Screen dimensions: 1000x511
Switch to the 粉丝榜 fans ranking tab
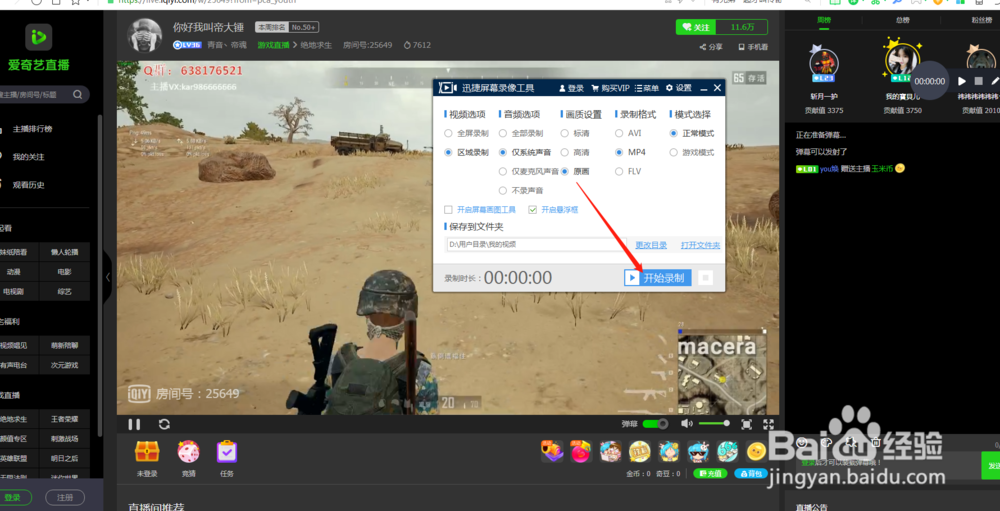(x=982, y=20)
